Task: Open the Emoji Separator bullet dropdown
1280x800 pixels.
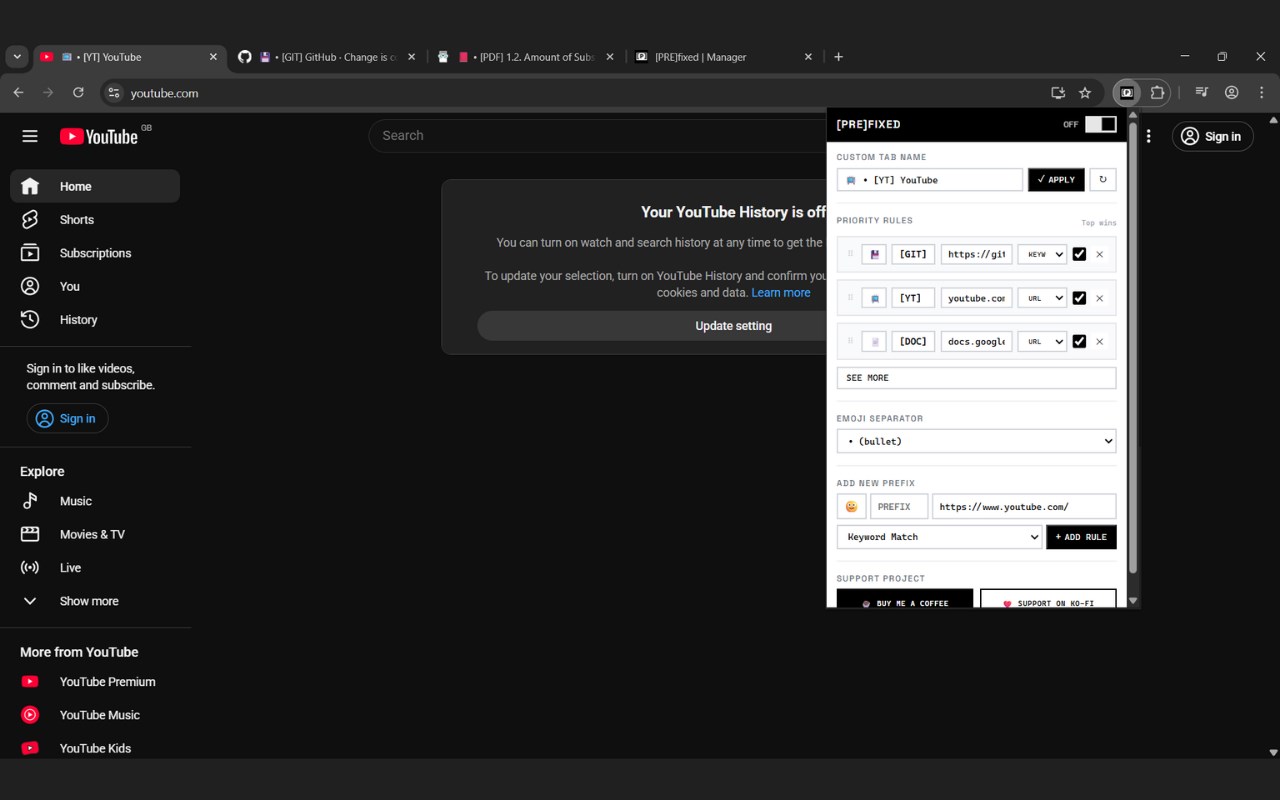Action: pos(976,441)
